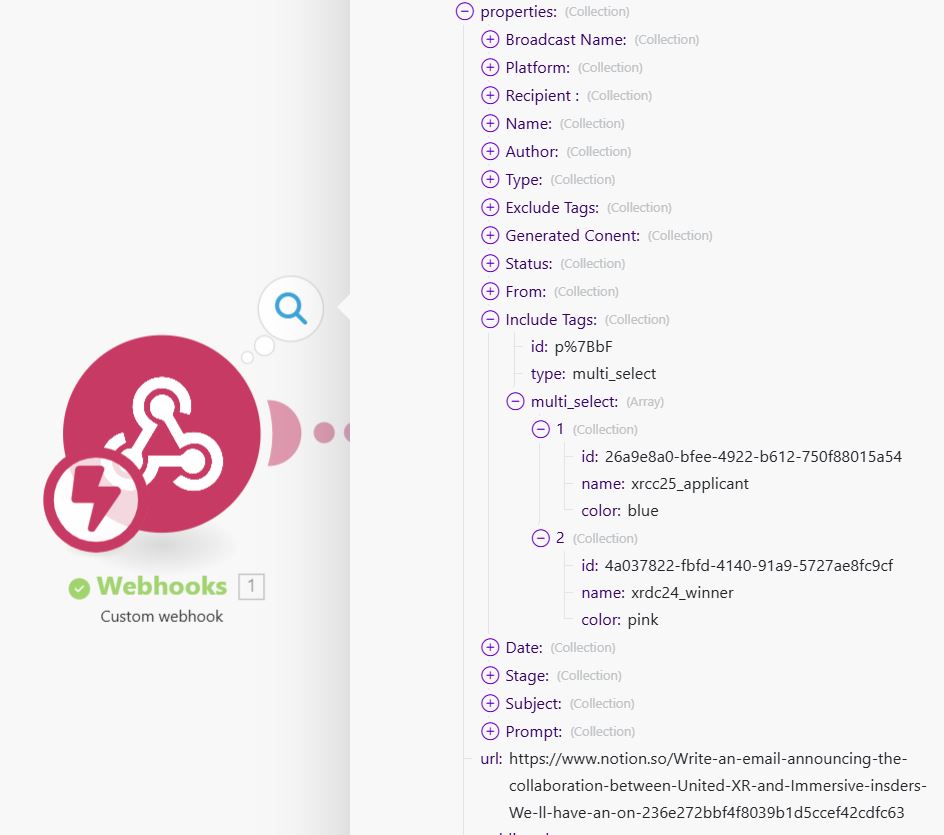Select color value blue
This screenshot has width=944, height=835.
point(643,511)
